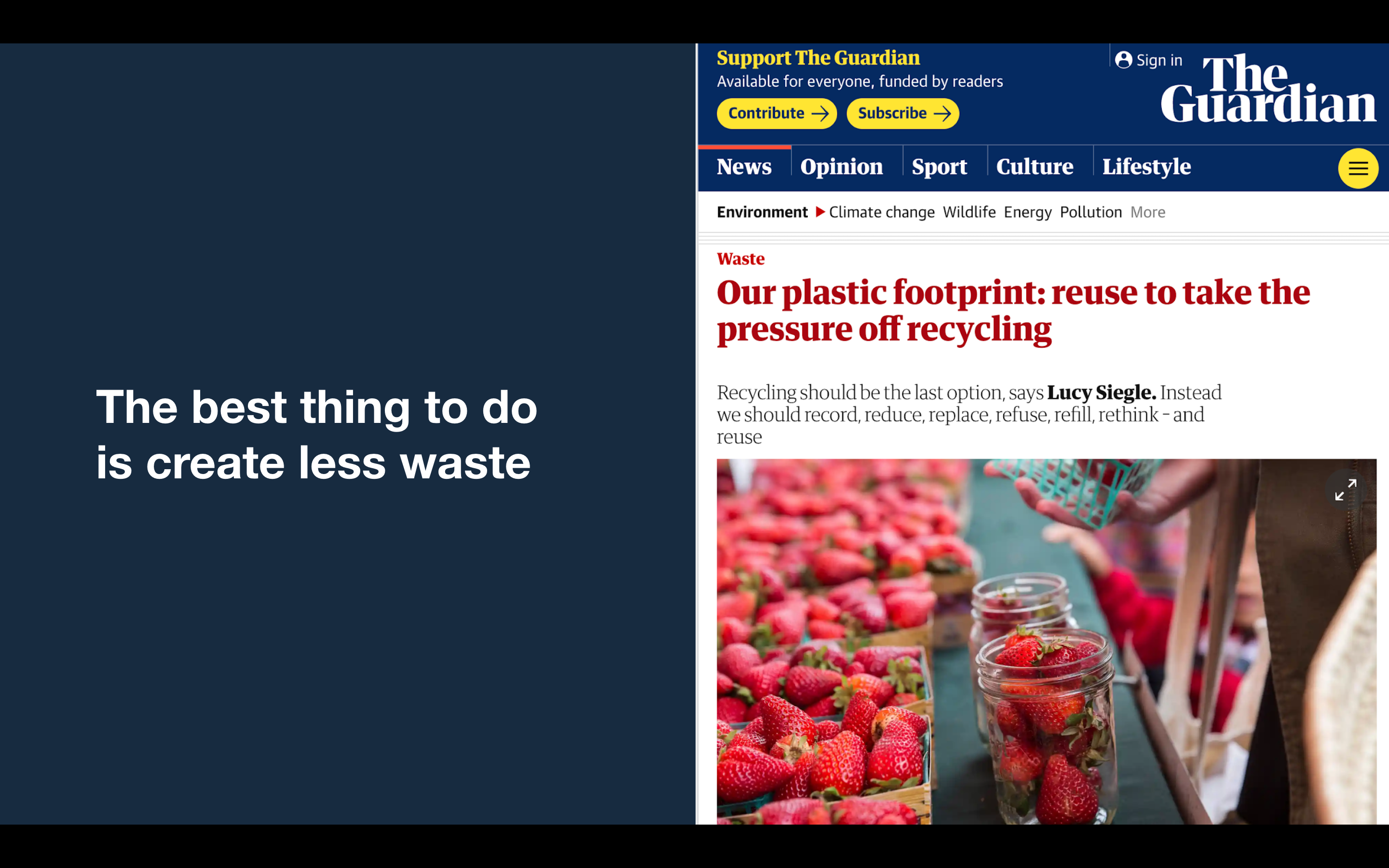Click the Sign in profile icon
Viewport: 1389px width, 868px height.
1123,60
